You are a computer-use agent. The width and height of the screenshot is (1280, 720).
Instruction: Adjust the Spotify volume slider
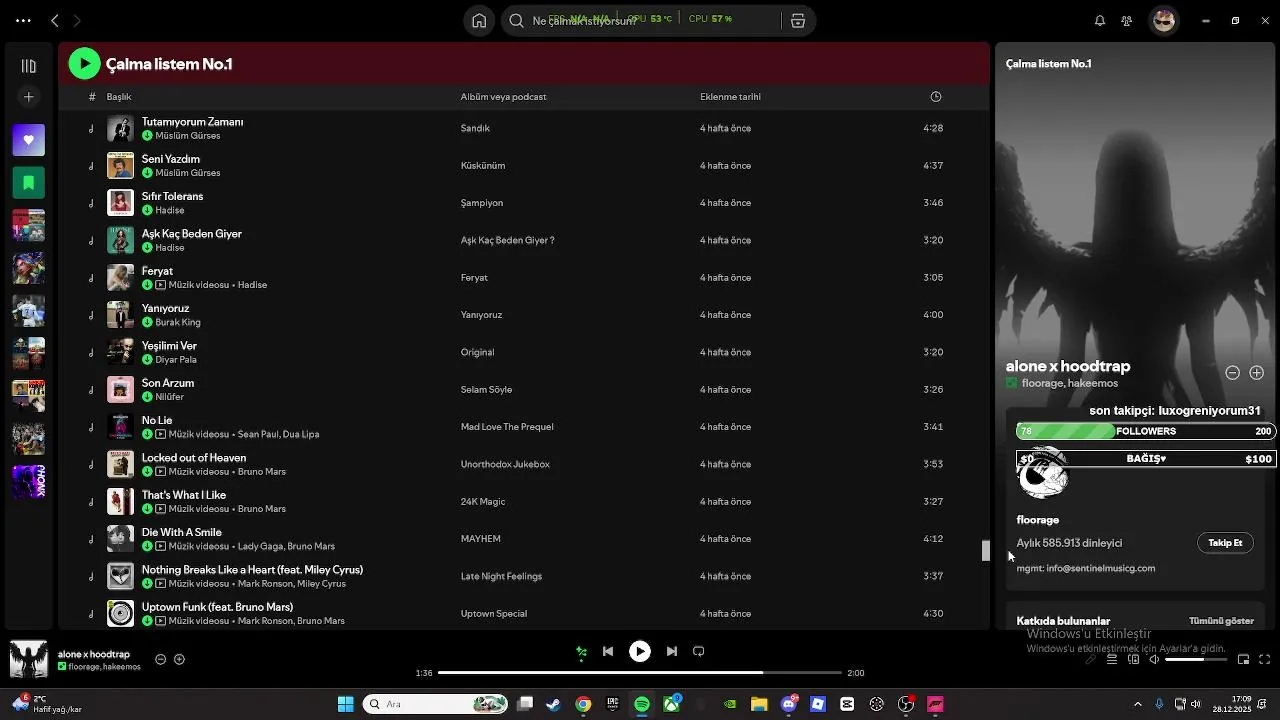point(1198,660)
